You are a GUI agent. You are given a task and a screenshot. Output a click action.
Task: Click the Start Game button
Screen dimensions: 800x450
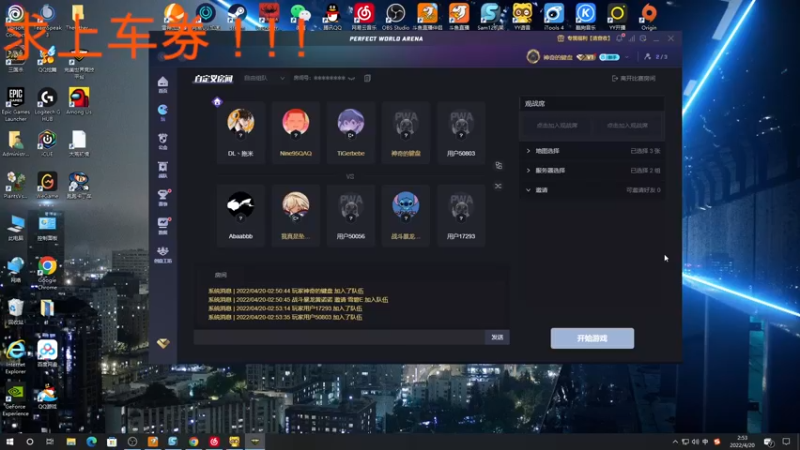(x=592, y=338)
